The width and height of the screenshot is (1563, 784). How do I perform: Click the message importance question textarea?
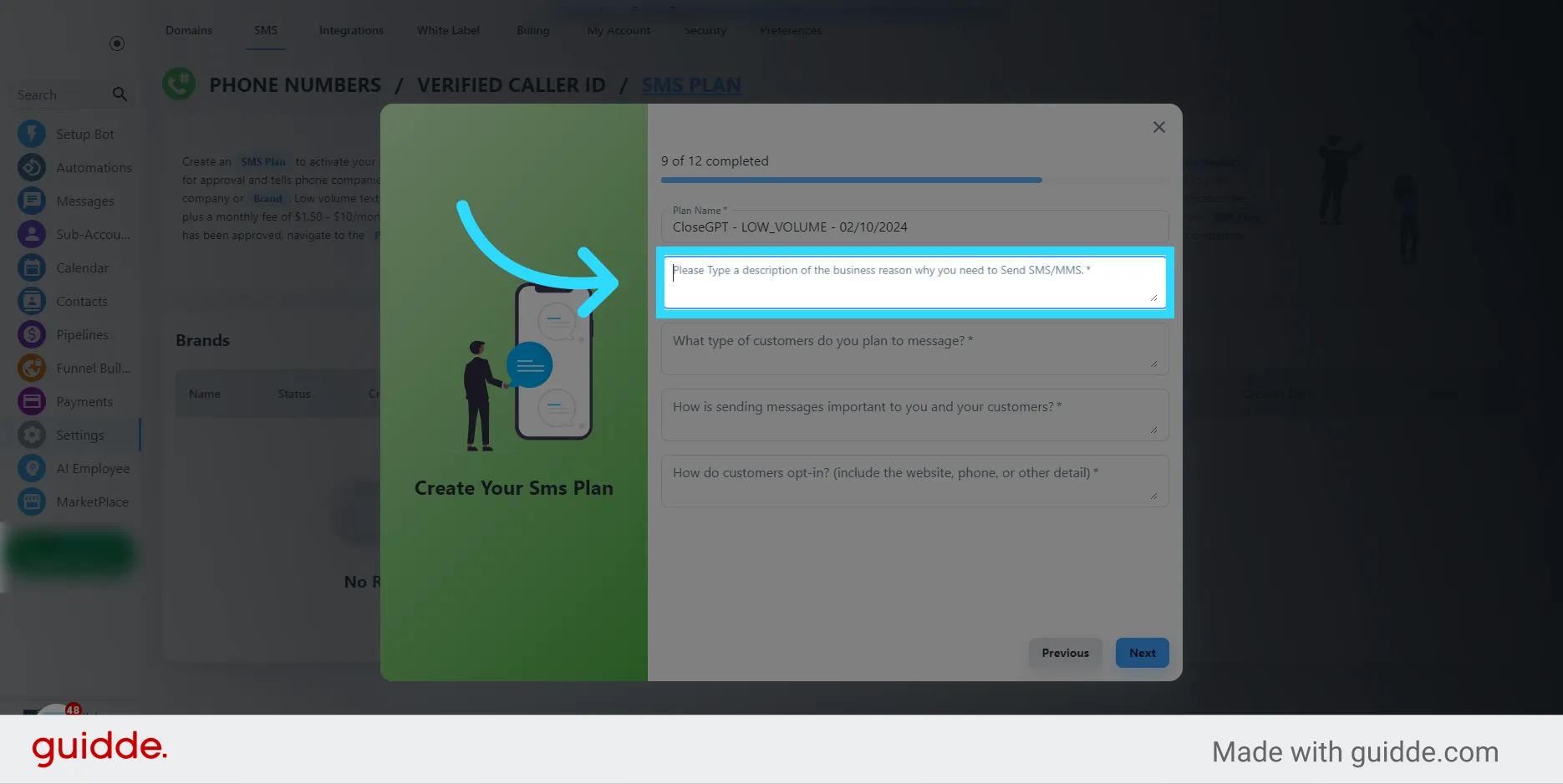click(914, 415)
